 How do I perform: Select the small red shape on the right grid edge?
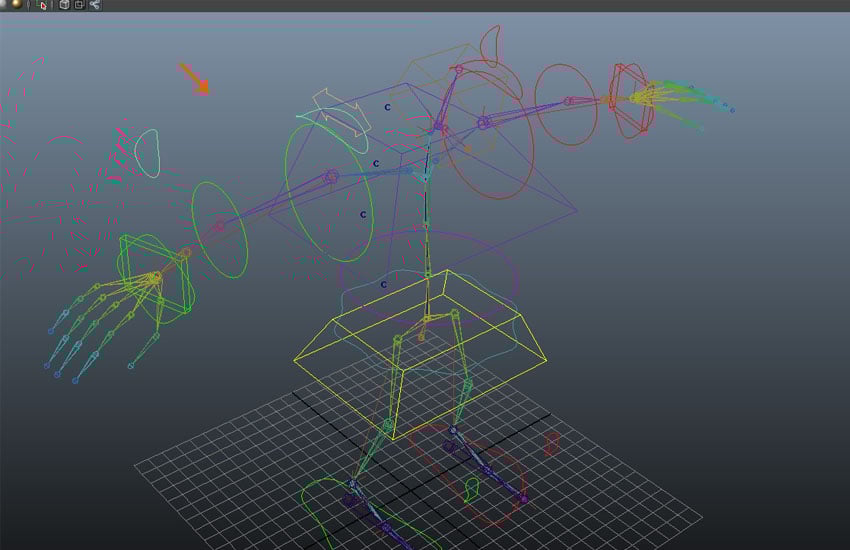coord(551,443)
